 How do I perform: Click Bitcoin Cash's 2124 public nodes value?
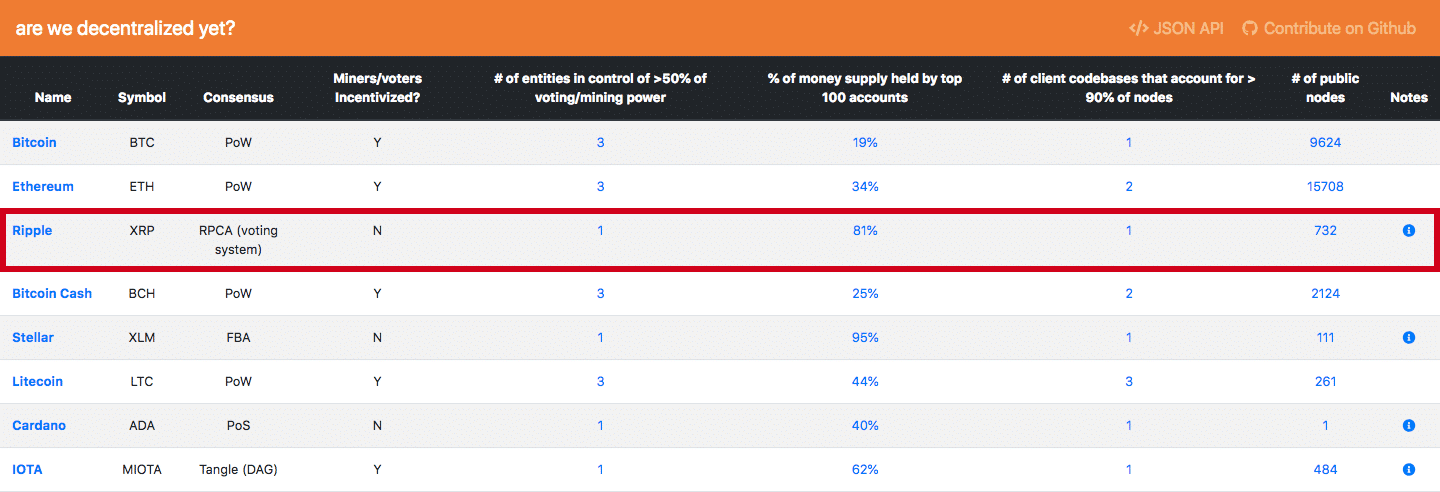point(1325,293)
